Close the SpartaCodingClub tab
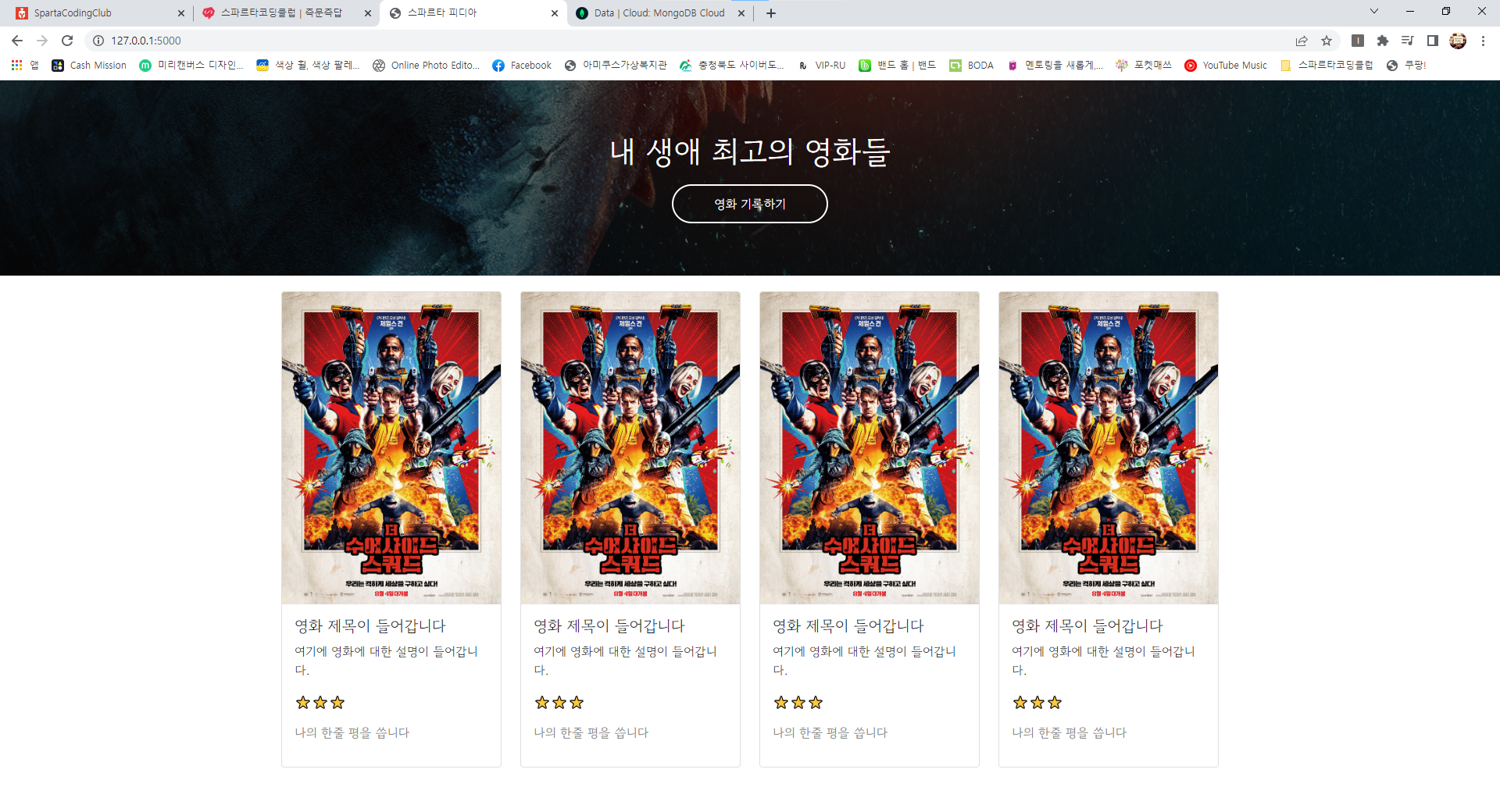Viewport: 1500px width, 812px height. pos(181,13)
